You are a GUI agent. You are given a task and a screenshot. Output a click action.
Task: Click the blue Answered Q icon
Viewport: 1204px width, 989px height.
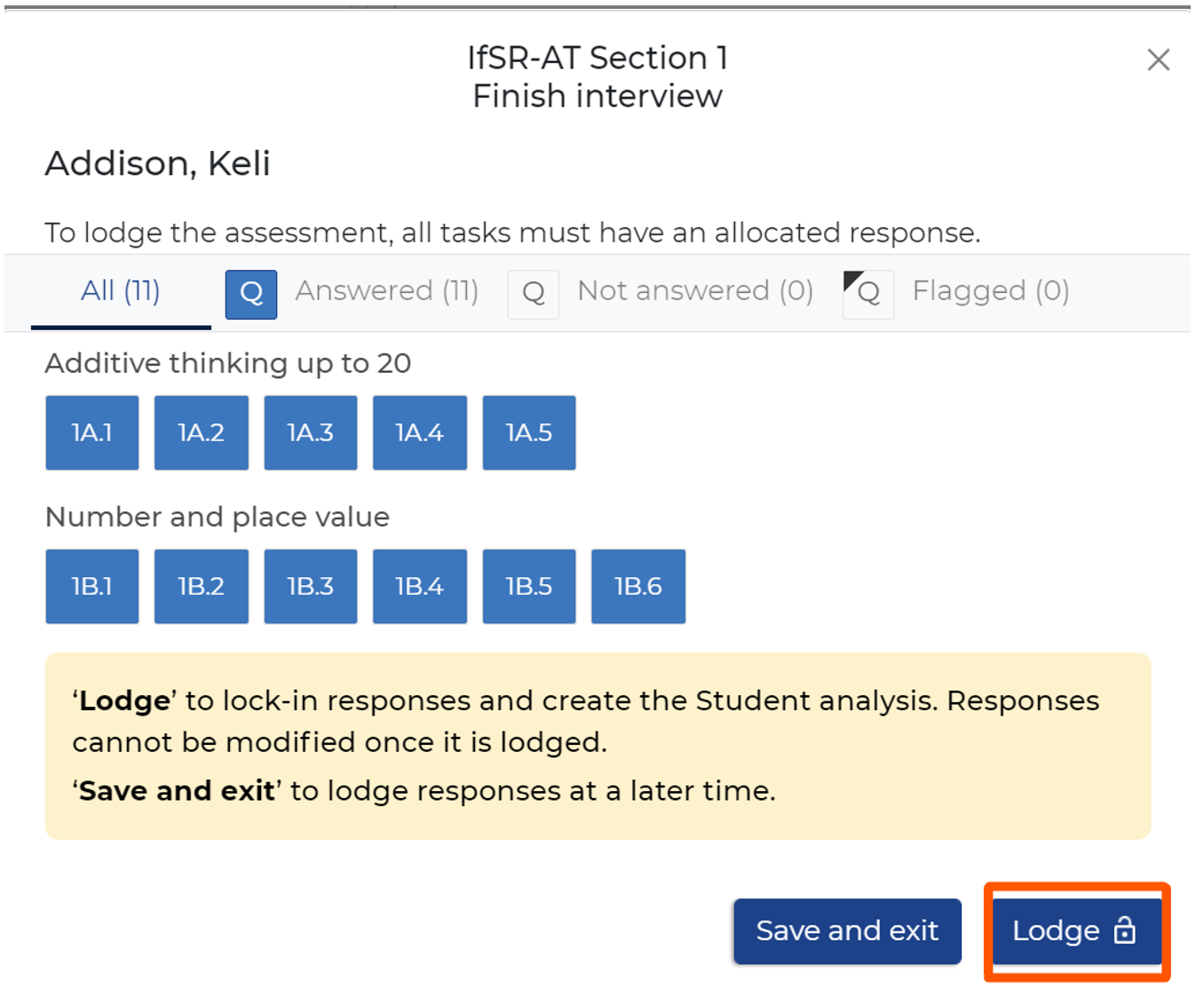(251, 294)
